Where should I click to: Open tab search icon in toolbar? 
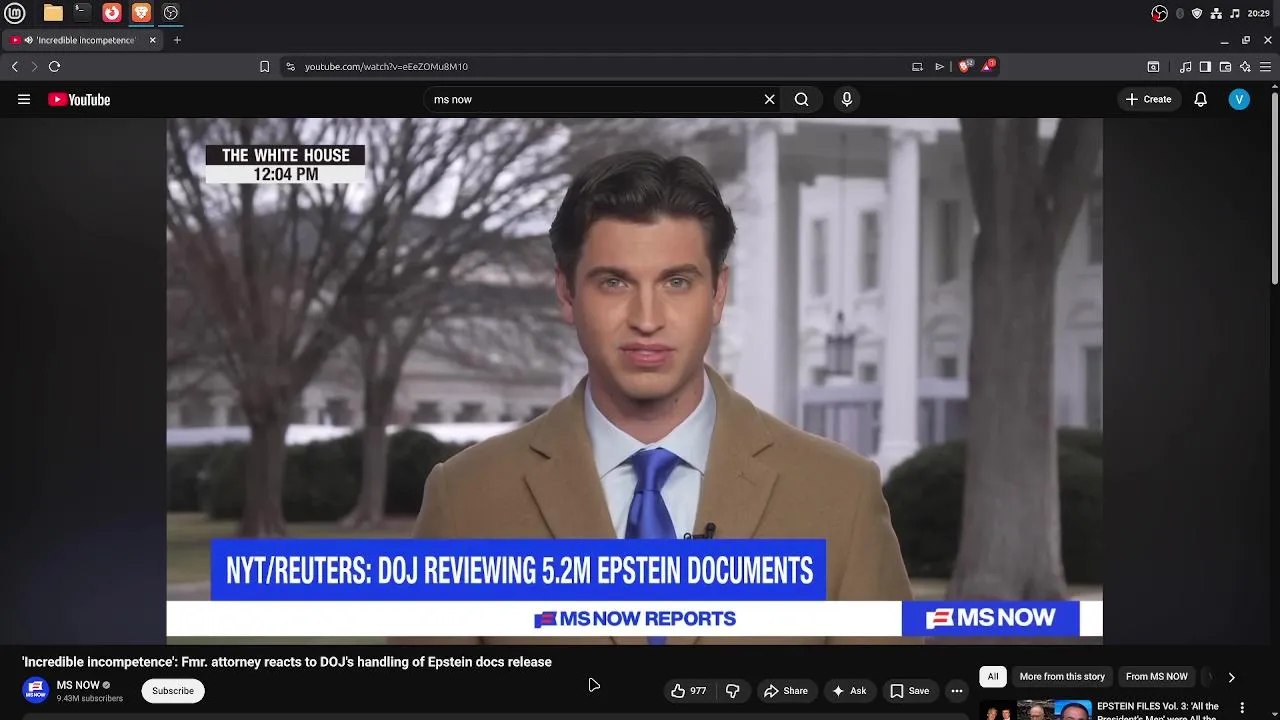coord(1153,66)
